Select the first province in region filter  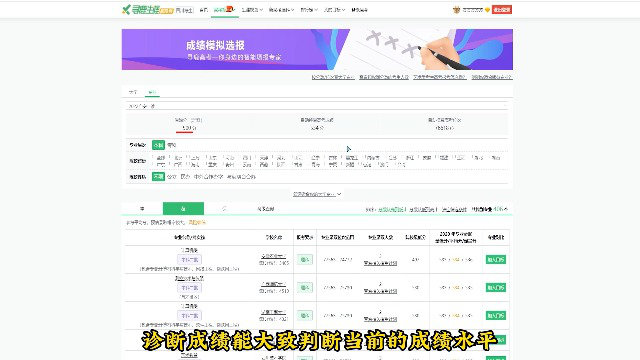tap(161, 158)
